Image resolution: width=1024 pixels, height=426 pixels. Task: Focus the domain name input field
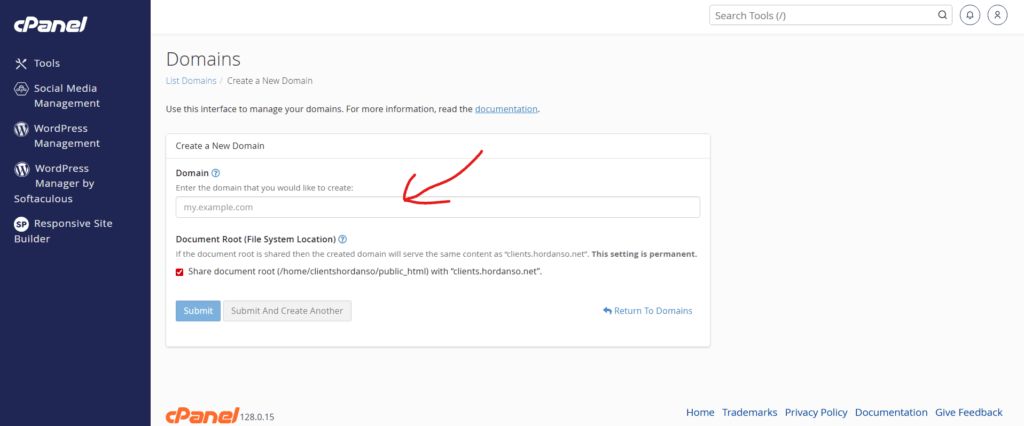[437, 207]
